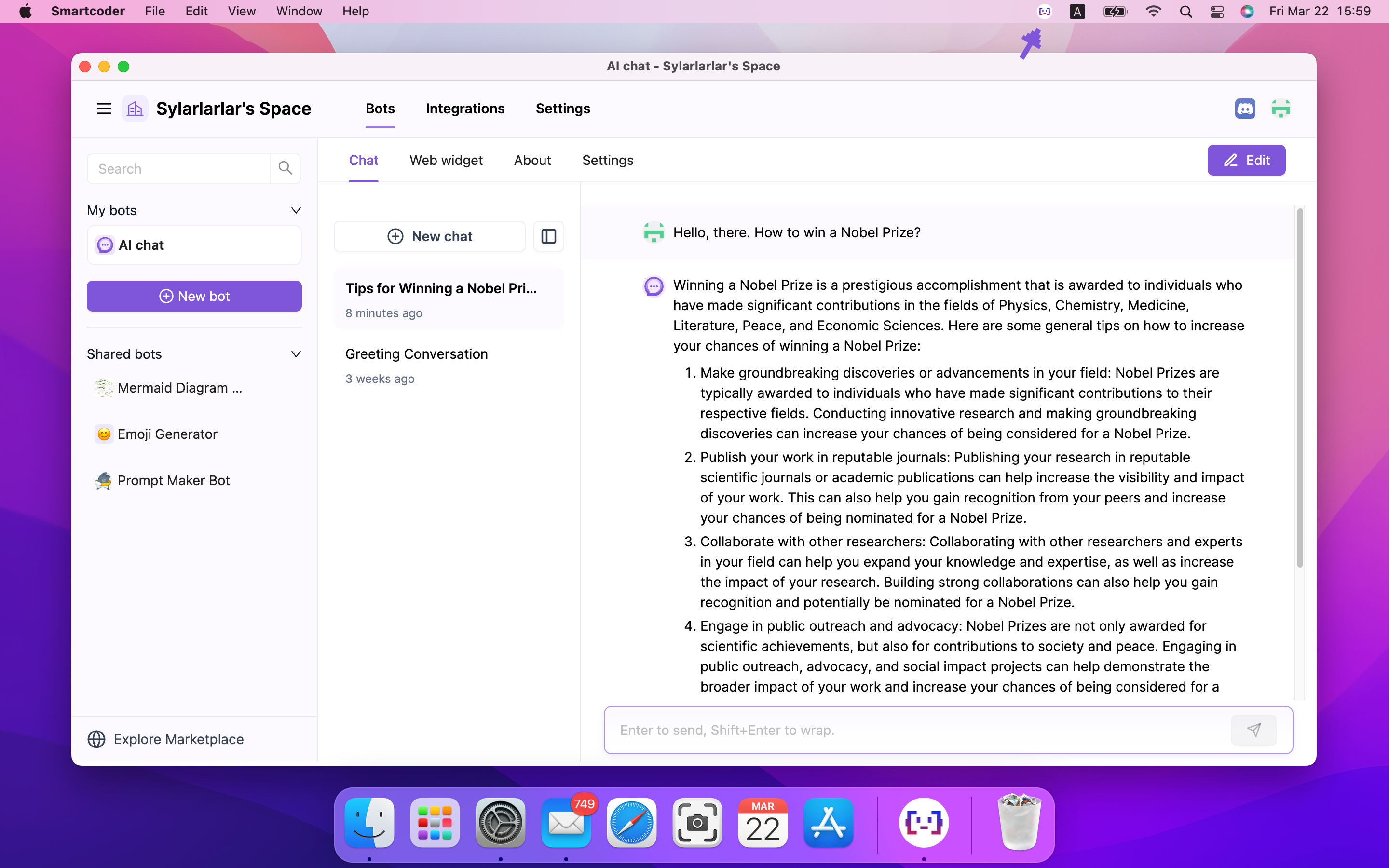The width and height of the screenshot is (1389, 868).
Task: Open the bot Settings sub-tab
Action: [x=608, y=160]
